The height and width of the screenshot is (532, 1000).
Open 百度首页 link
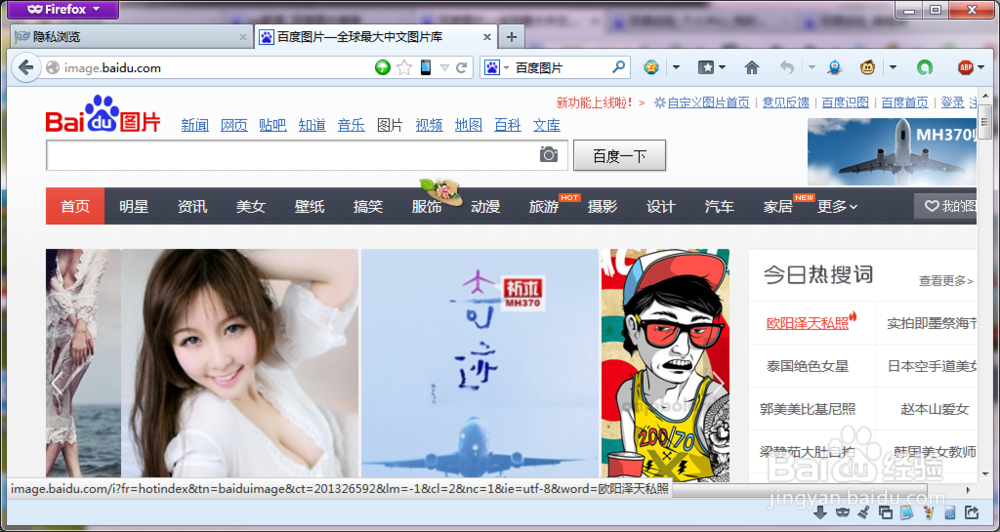[905, 103]
